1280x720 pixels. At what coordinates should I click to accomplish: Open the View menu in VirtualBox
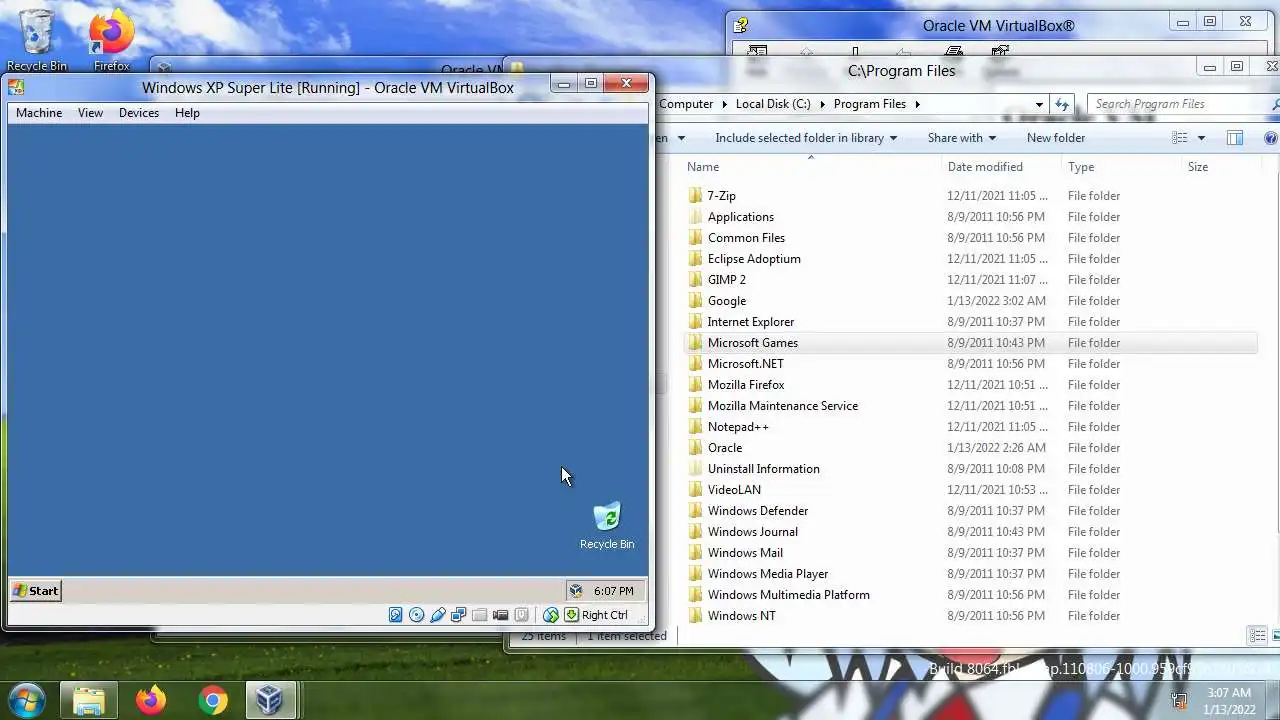90,113
